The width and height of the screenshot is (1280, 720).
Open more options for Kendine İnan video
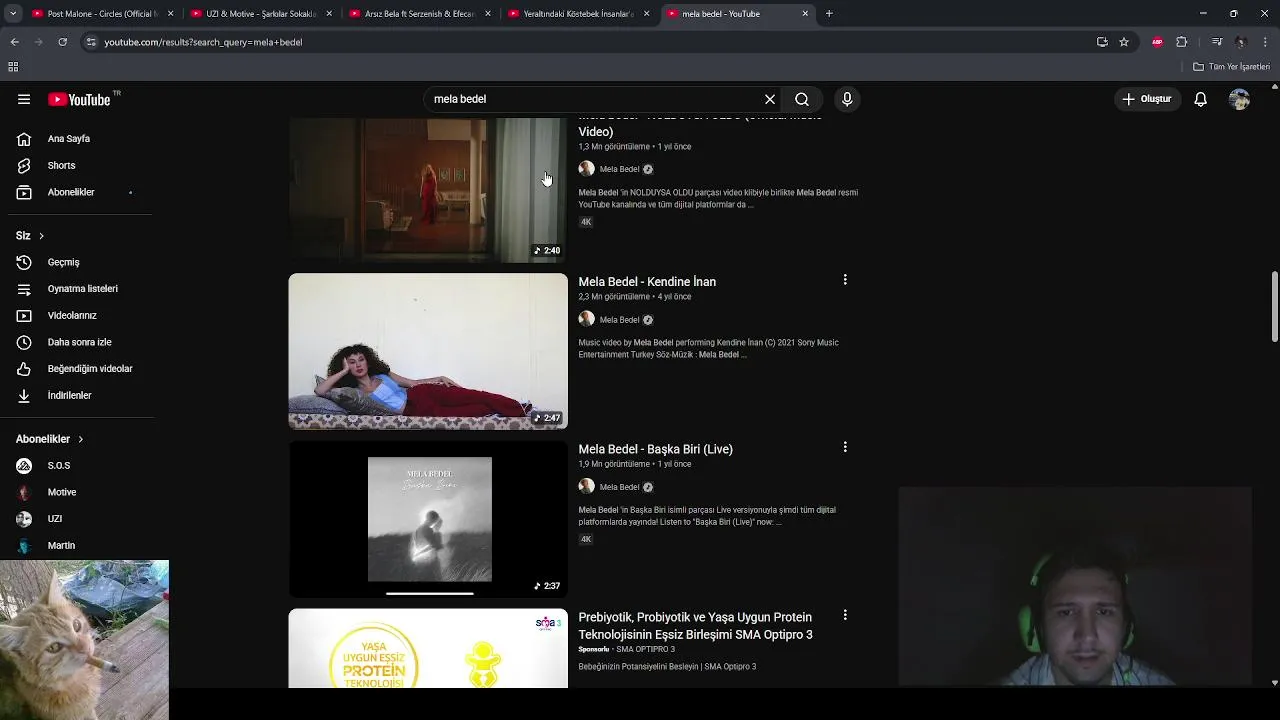coord(845,280)
